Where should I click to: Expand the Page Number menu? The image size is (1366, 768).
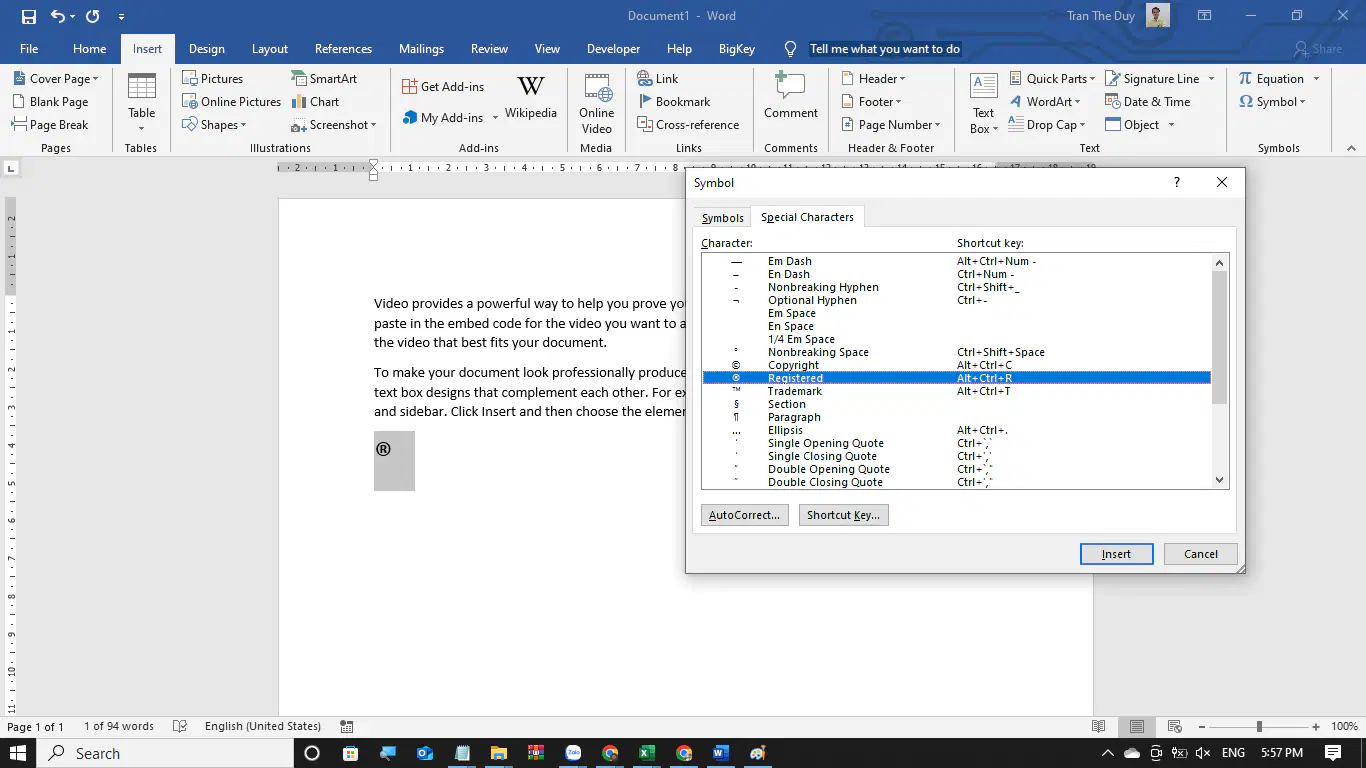pos(890,125)
